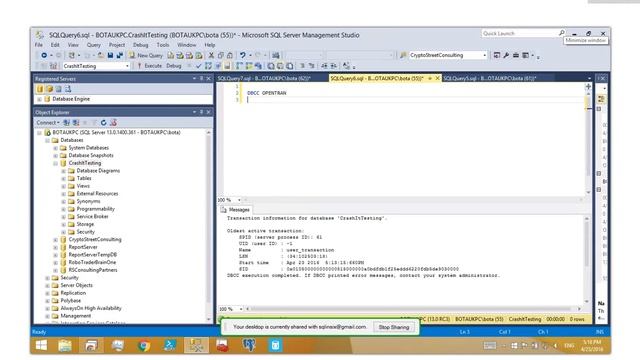Click the Save All icon
Image resolution: width=640 pixels, height=360 pixels.
tap(120, 55)
